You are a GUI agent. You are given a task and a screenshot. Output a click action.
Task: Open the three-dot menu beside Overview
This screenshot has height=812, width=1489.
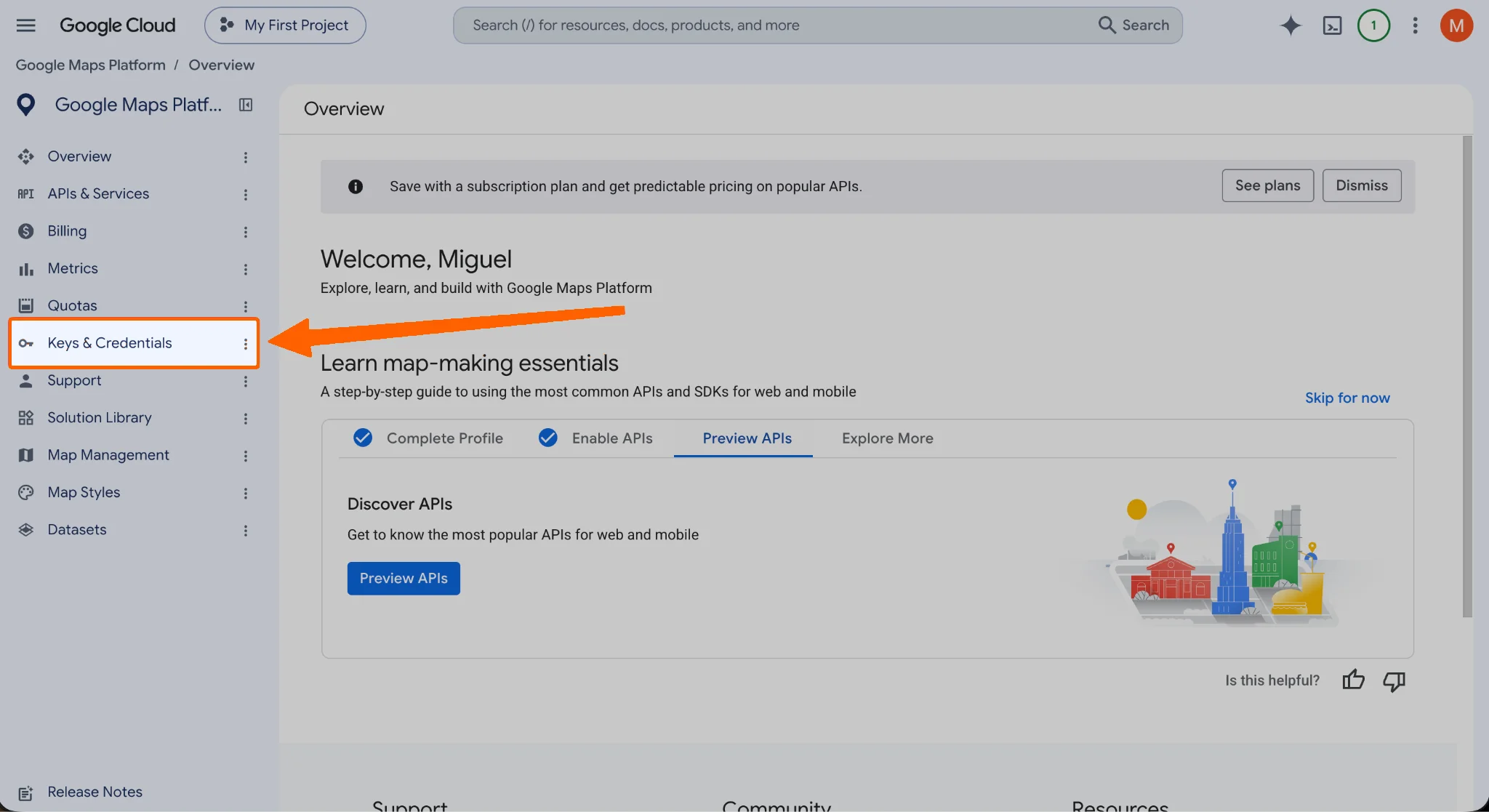pyautogui.click(x=246, y=157)
